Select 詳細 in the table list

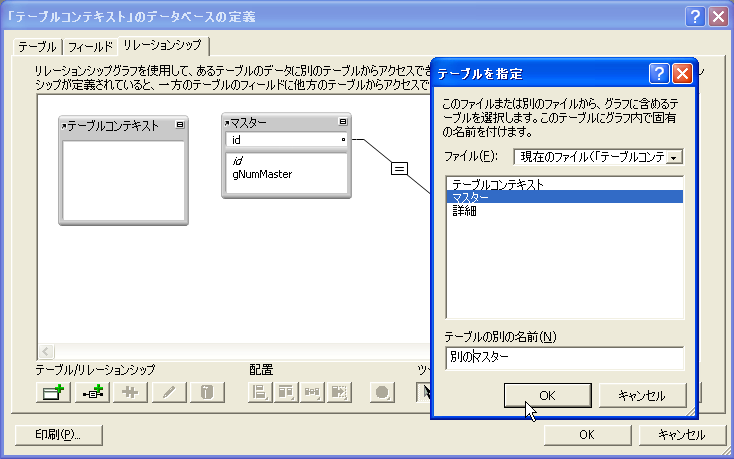464,210
